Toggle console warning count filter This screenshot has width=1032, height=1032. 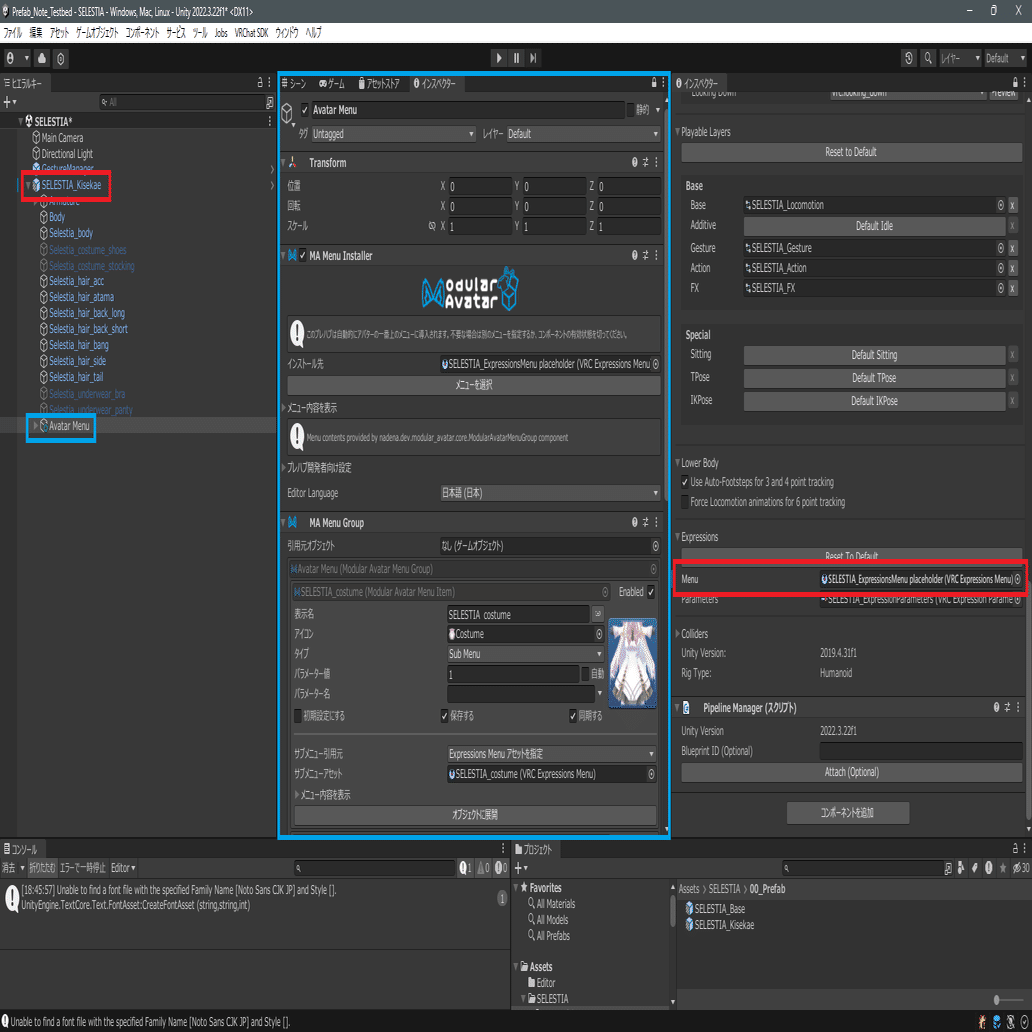click(483, 868)
